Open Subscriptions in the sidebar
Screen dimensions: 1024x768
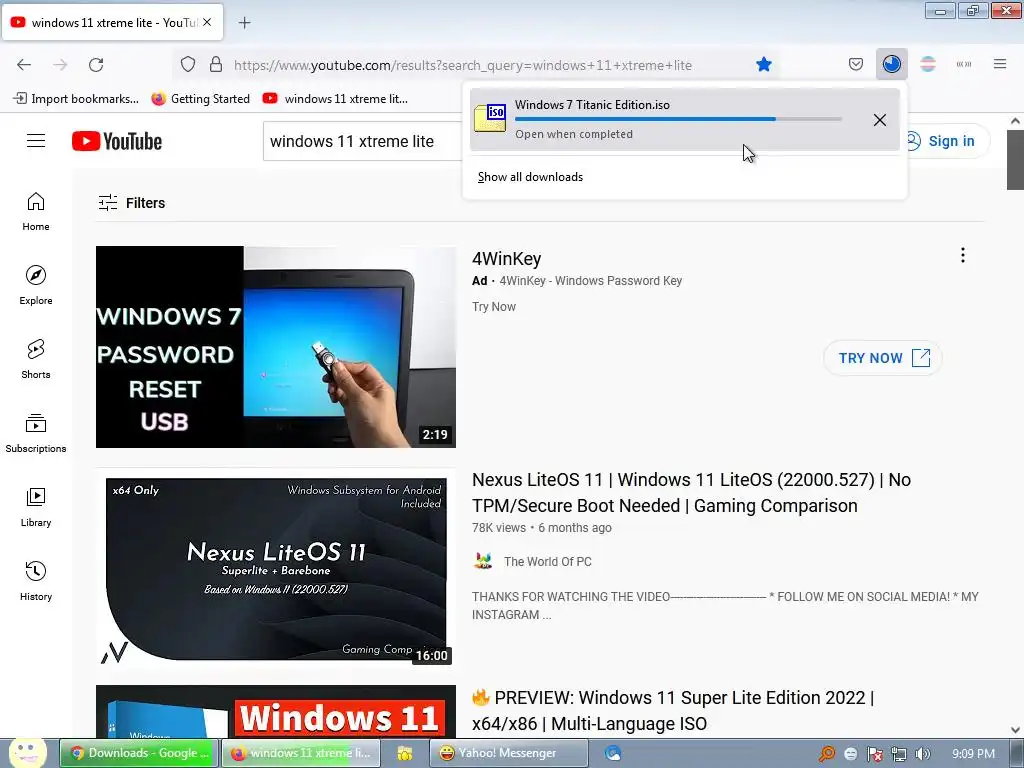point(36,433)
